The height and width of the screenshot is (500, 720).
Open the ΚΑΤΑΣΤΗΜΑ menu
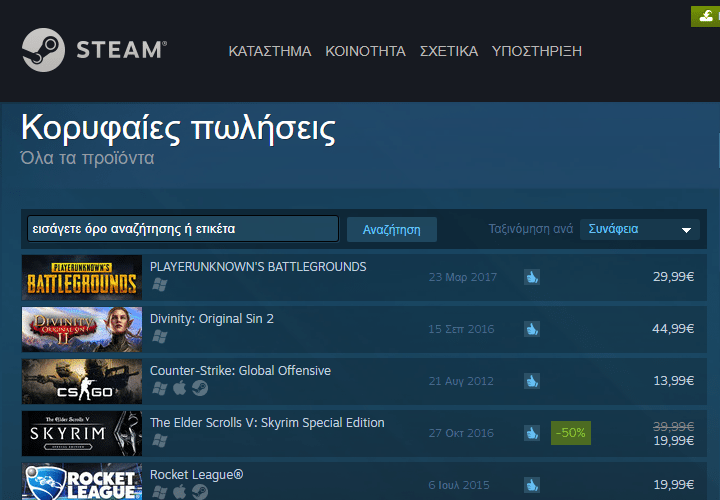point(270,51)
